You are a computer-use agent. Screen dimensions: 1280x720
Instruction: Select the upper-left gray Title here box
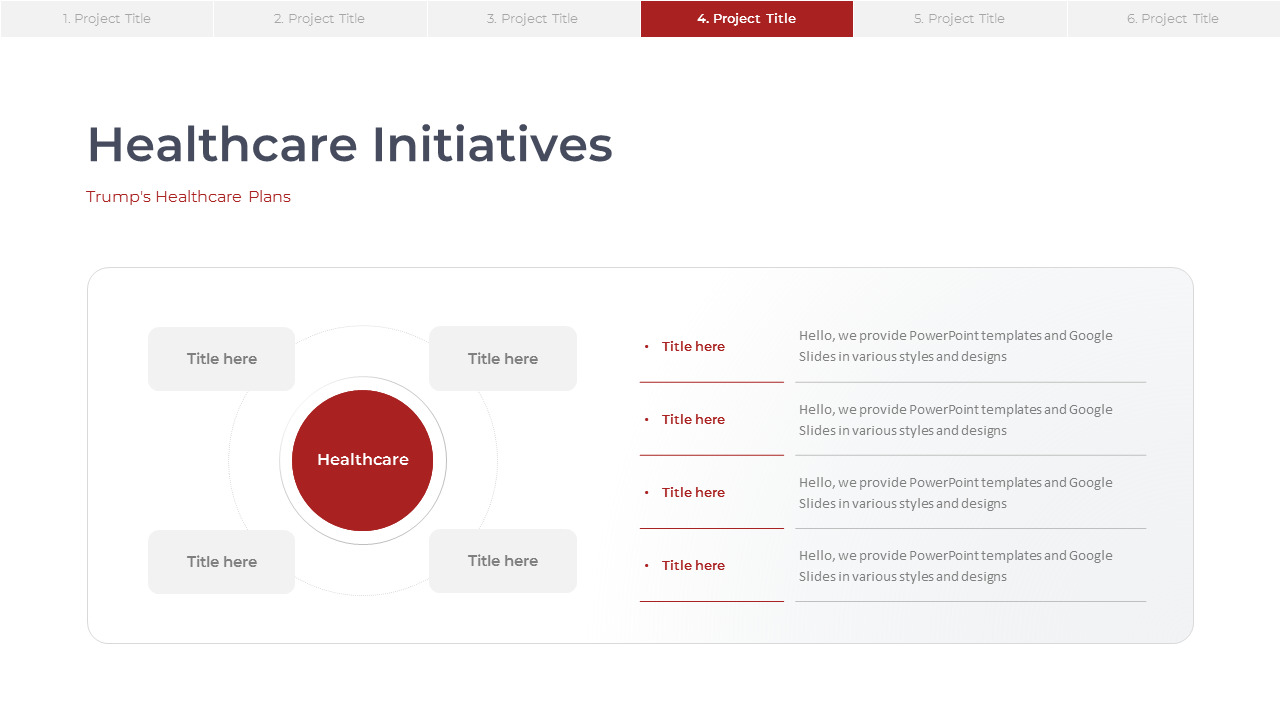[x=222, y=359]
